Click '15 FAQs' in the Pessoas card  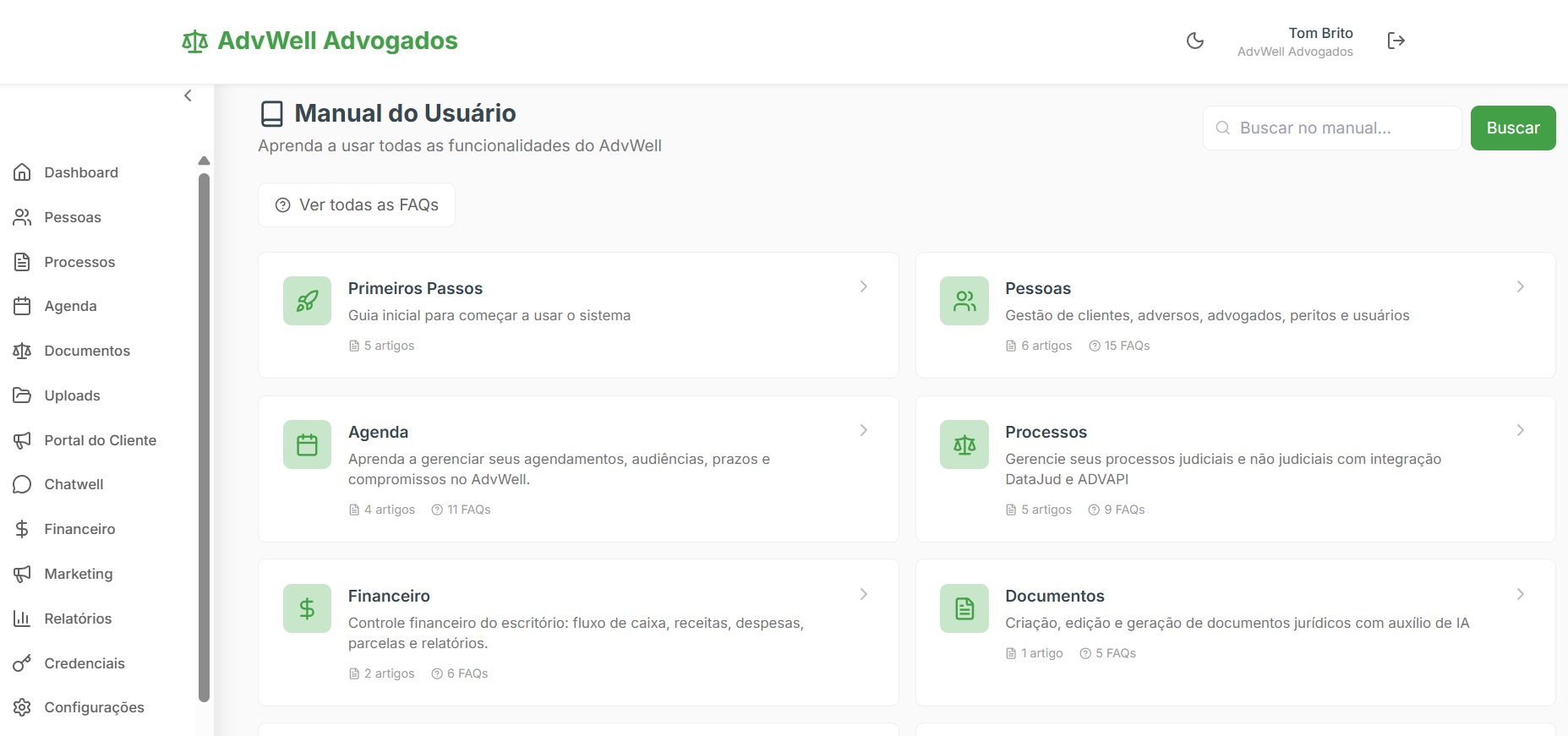pyautogui.click(x=1119, y=346)
